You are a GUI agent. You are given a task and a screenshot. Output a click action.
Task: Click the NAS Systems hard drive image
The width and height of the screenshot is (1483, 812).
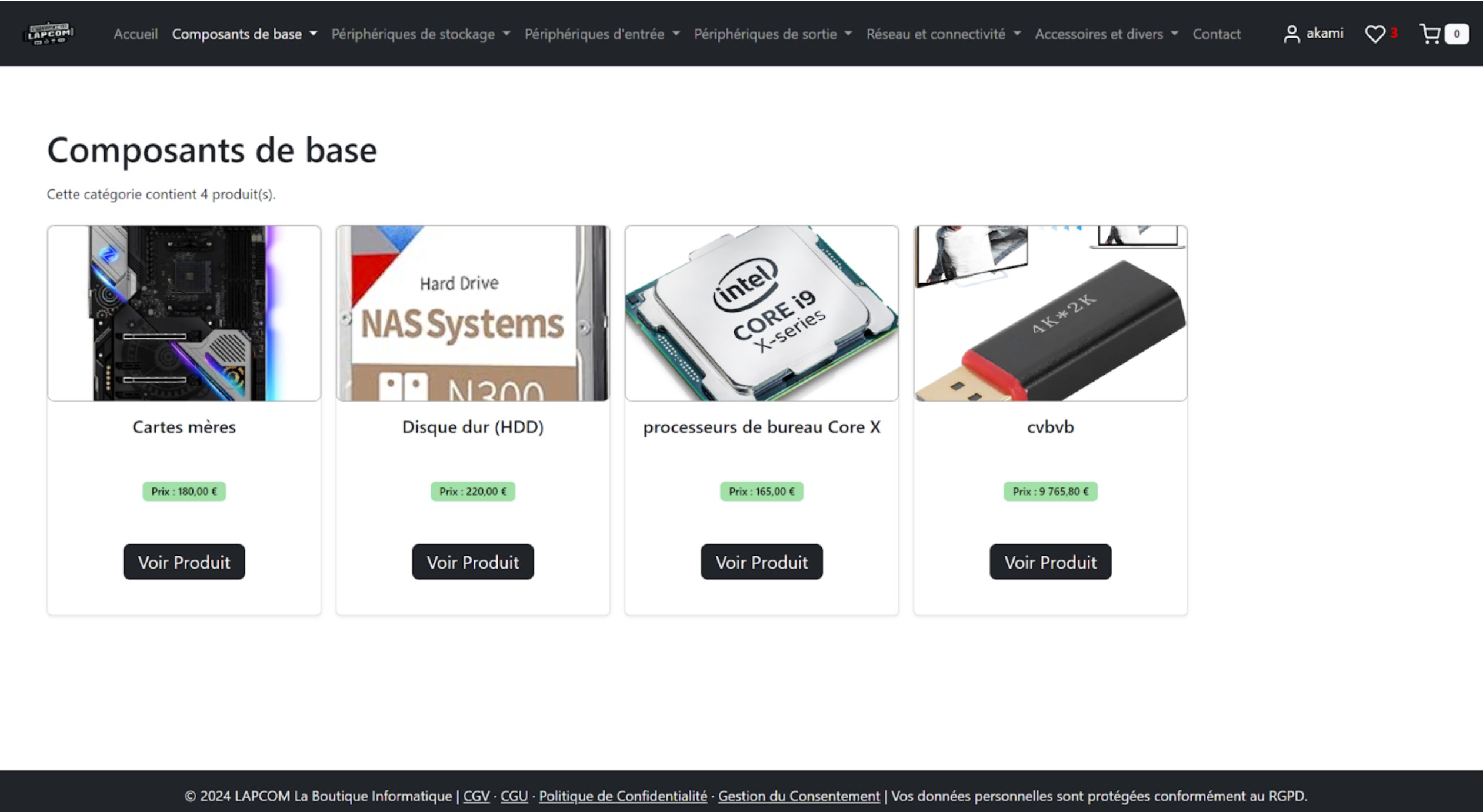(472, 313)
